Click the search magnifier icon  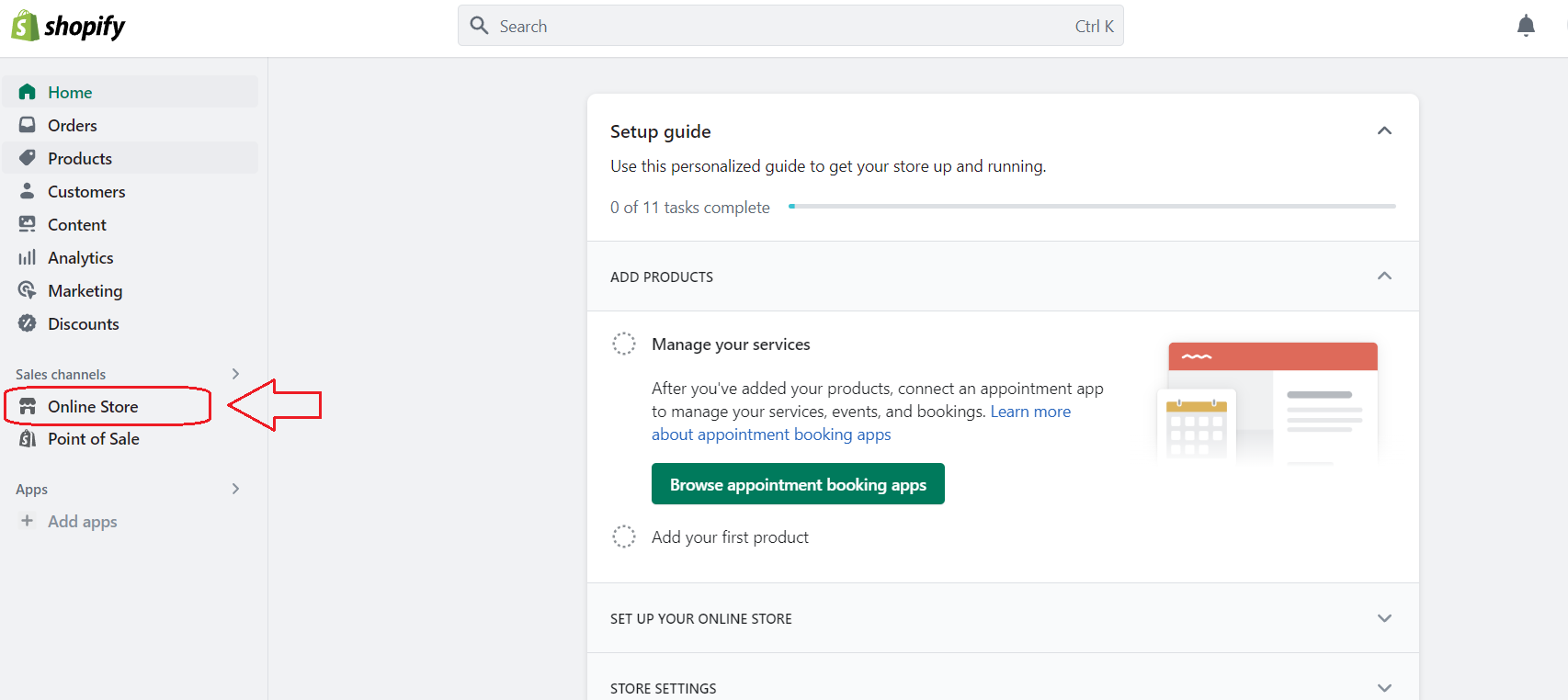click(479, 26)
